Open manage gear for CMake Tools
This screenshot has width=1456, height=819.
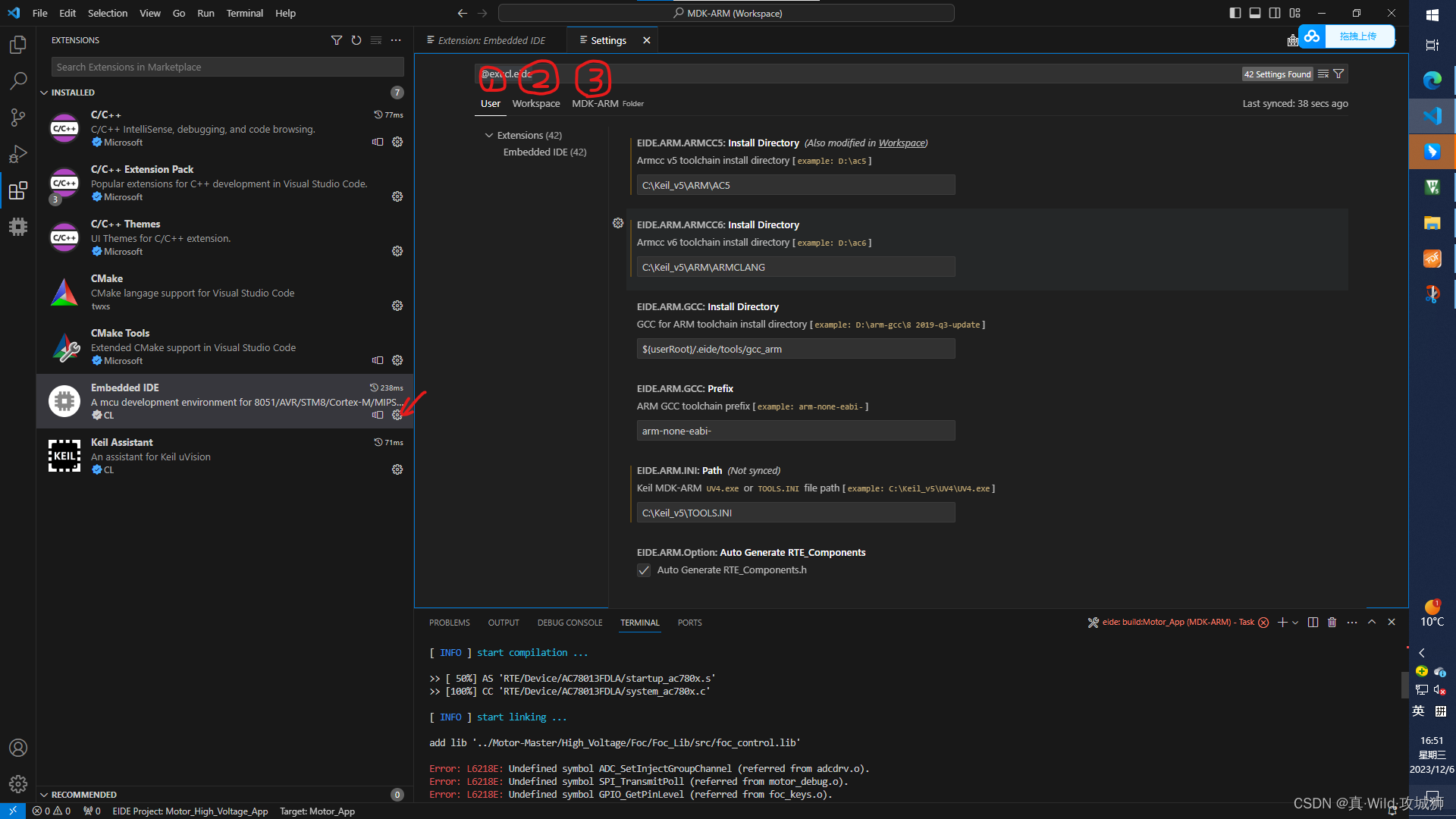pos(397,360)
